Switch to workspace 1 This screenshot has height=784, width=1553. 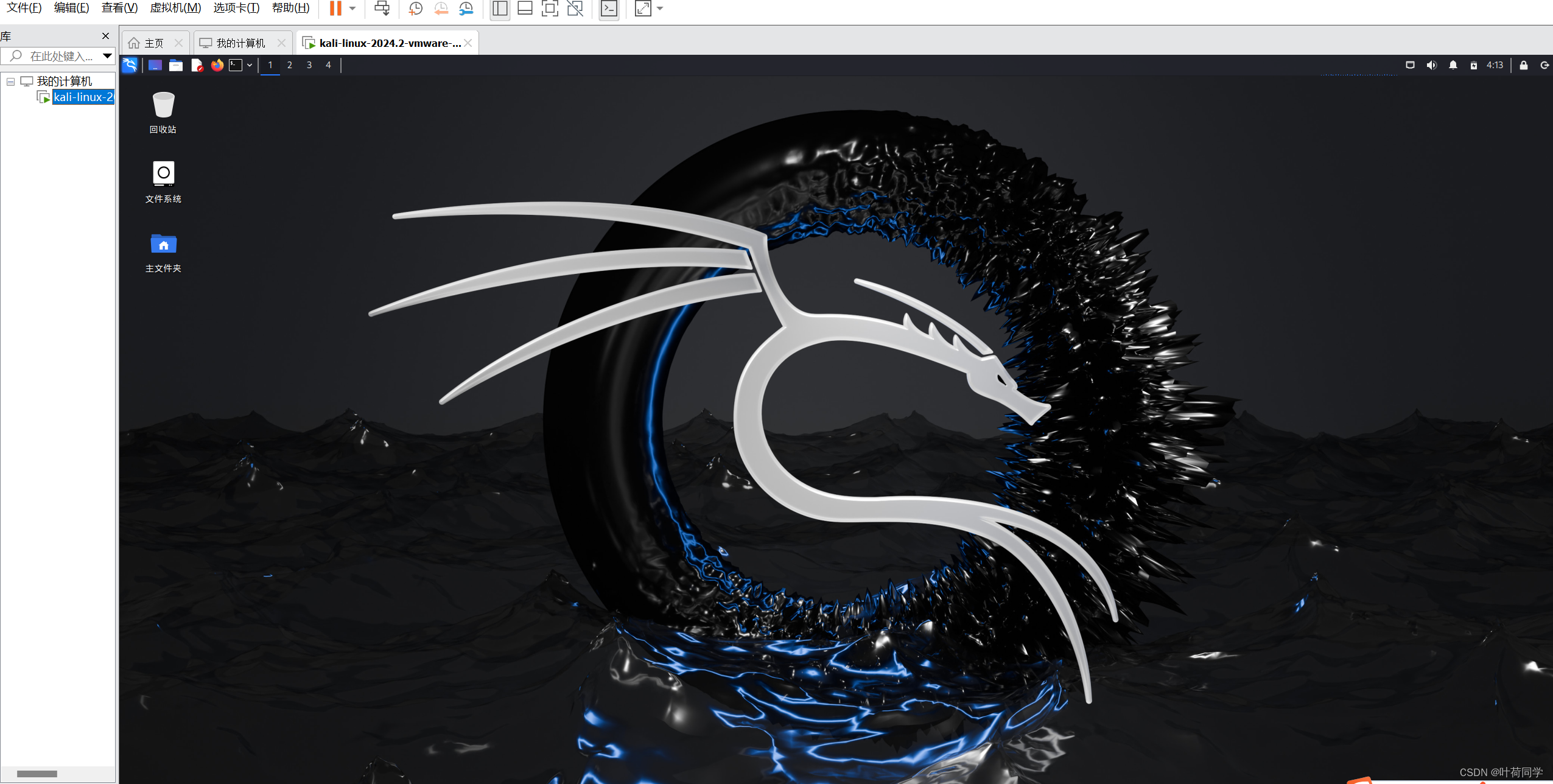point(270,65)
